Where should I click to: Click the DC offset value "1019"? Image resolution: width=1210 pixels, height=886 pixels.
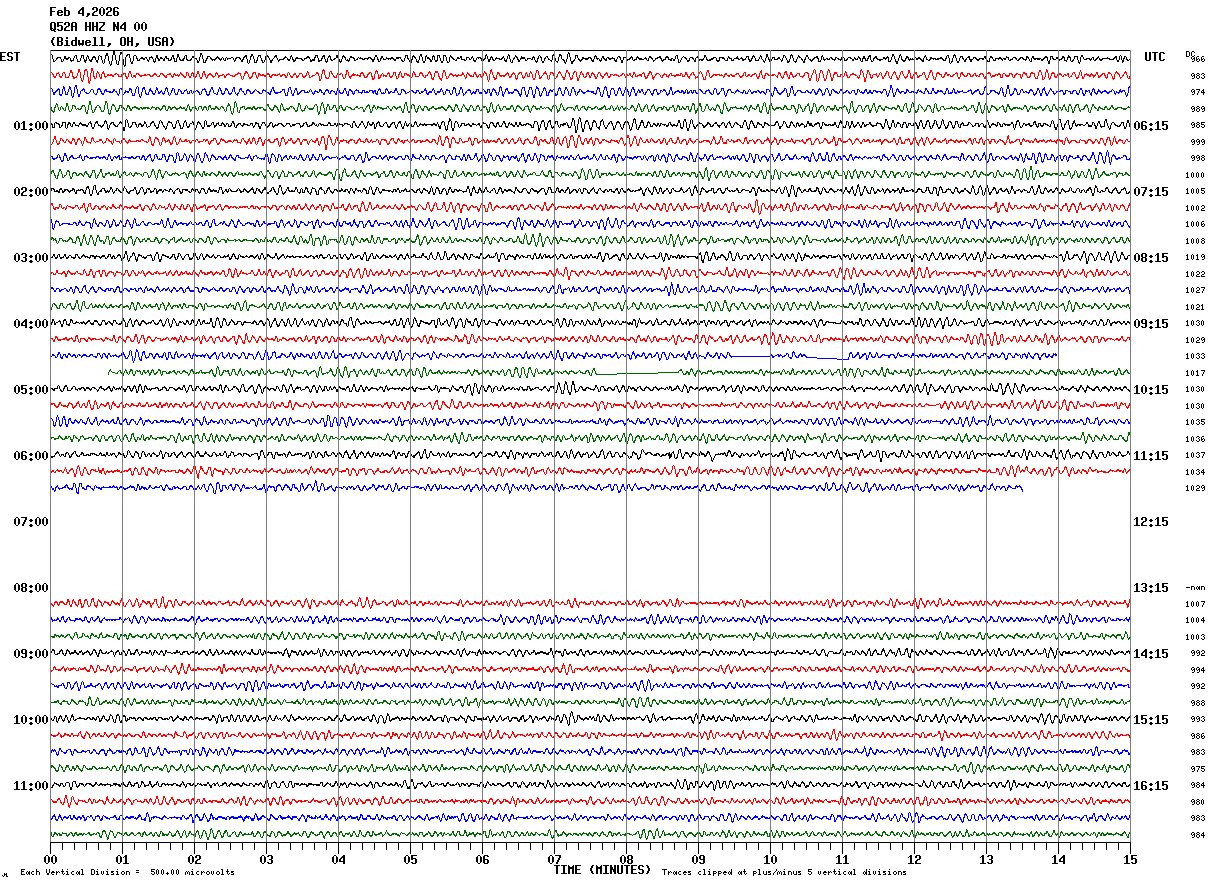(1195, 257)
